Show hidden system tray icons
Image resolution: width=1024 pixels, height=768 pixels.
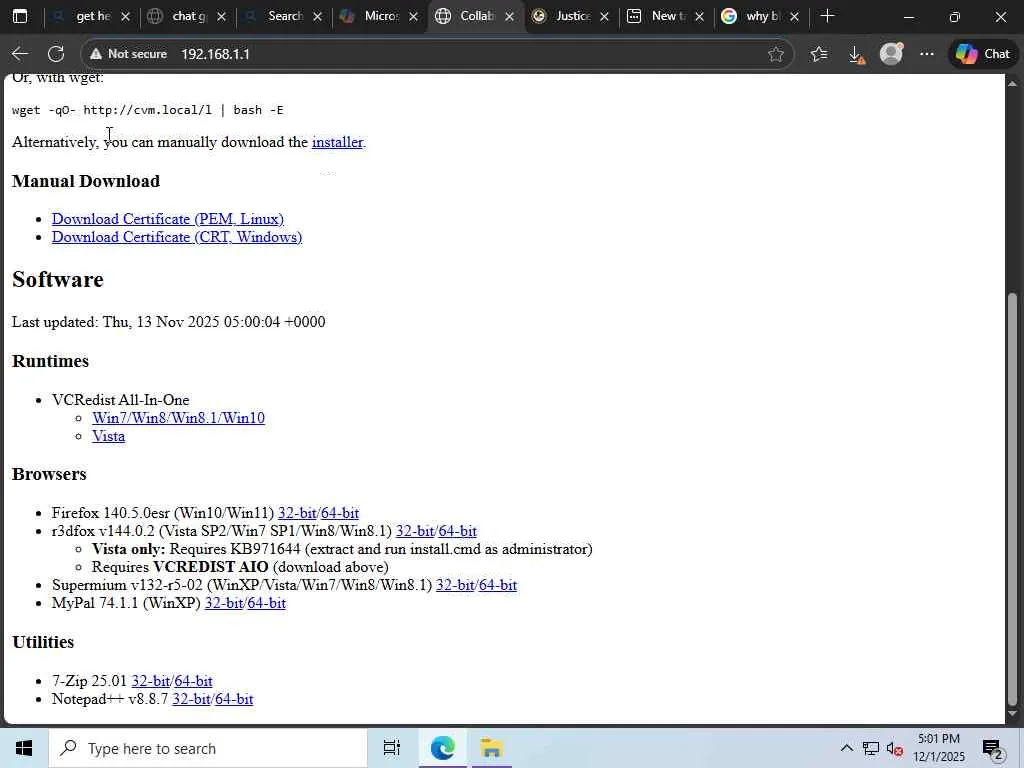[x=846, y=748]
